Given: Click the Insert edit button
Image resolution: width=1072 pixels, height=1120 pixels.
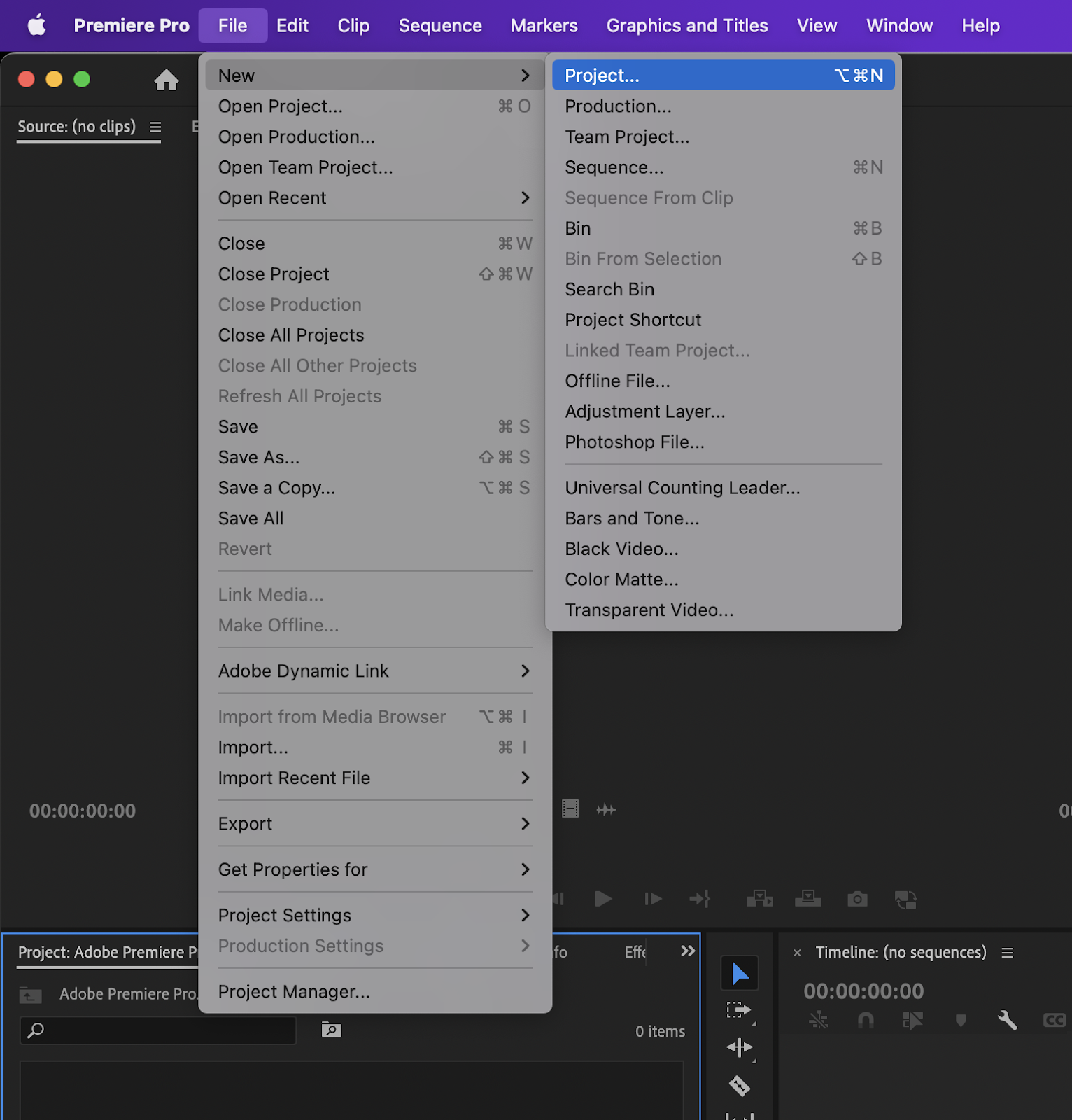Looking at the screenshot, I should point(759,899).
